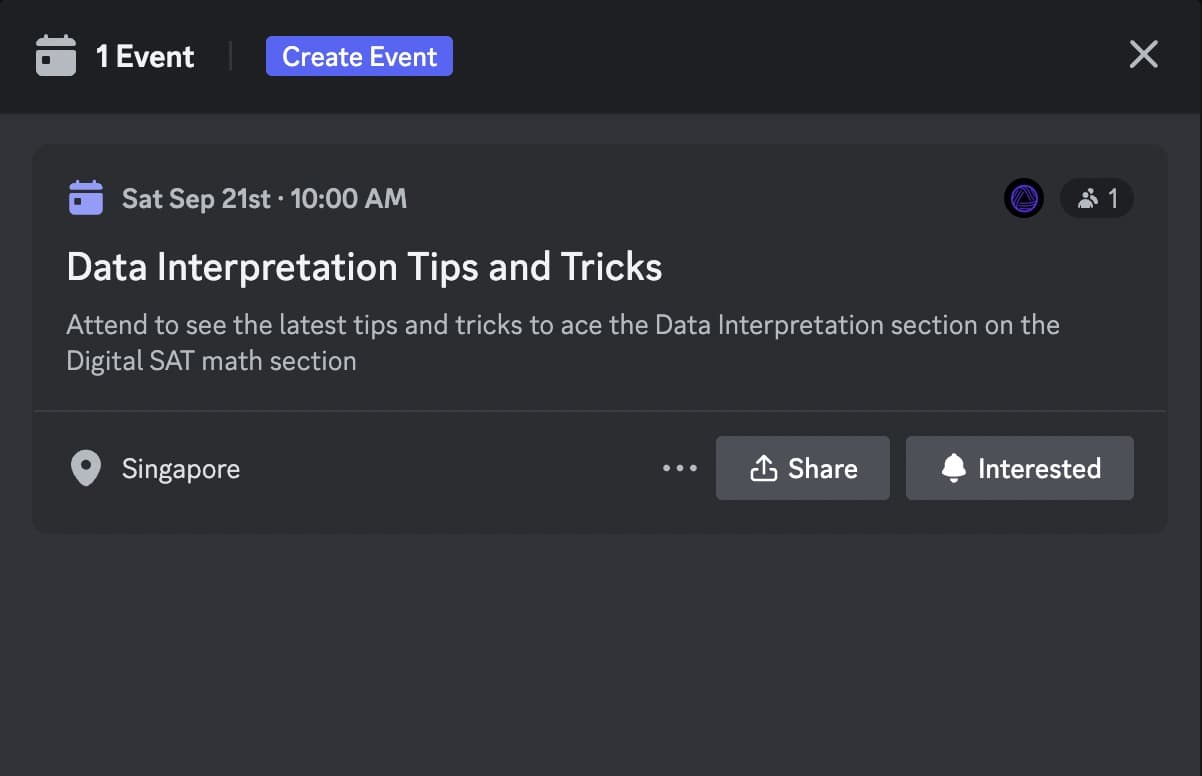The height and width of the screenshot is (776, 1202).
Task: Click the event creator's round avatar icon
Action: click(1023, 199)
